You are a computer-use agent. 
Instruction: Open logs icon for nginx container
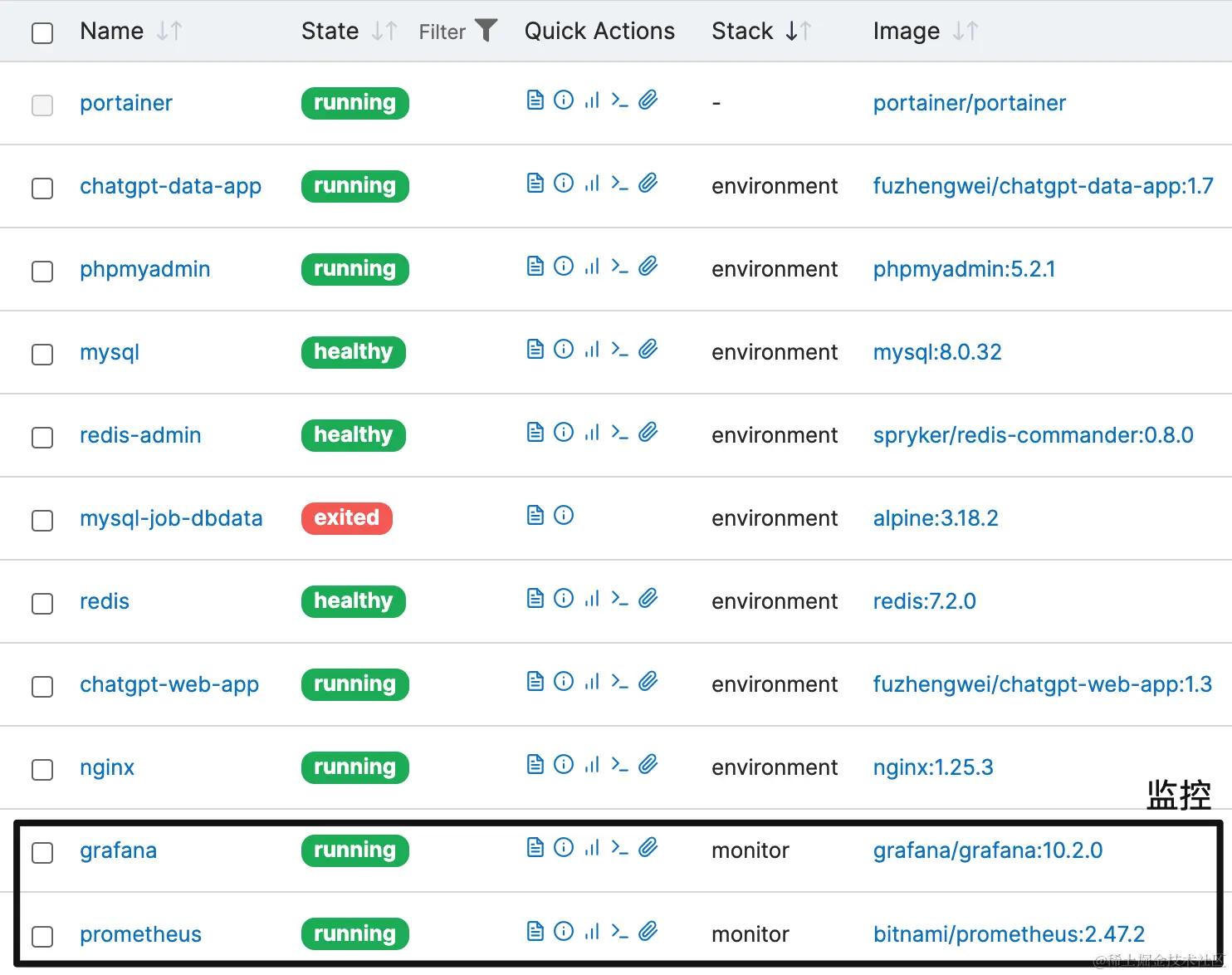535,765
